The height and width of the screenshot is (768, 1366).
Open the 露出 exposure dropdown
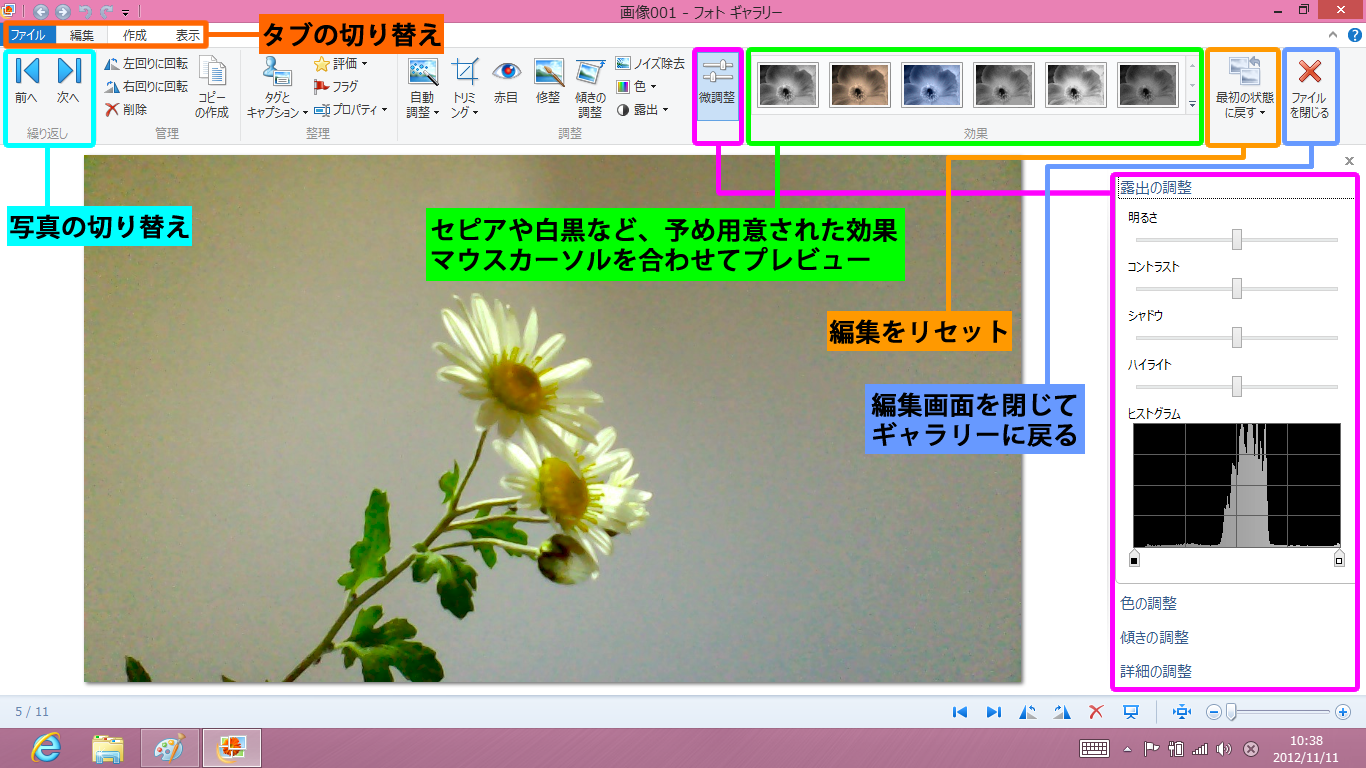[x=642, y=110]
